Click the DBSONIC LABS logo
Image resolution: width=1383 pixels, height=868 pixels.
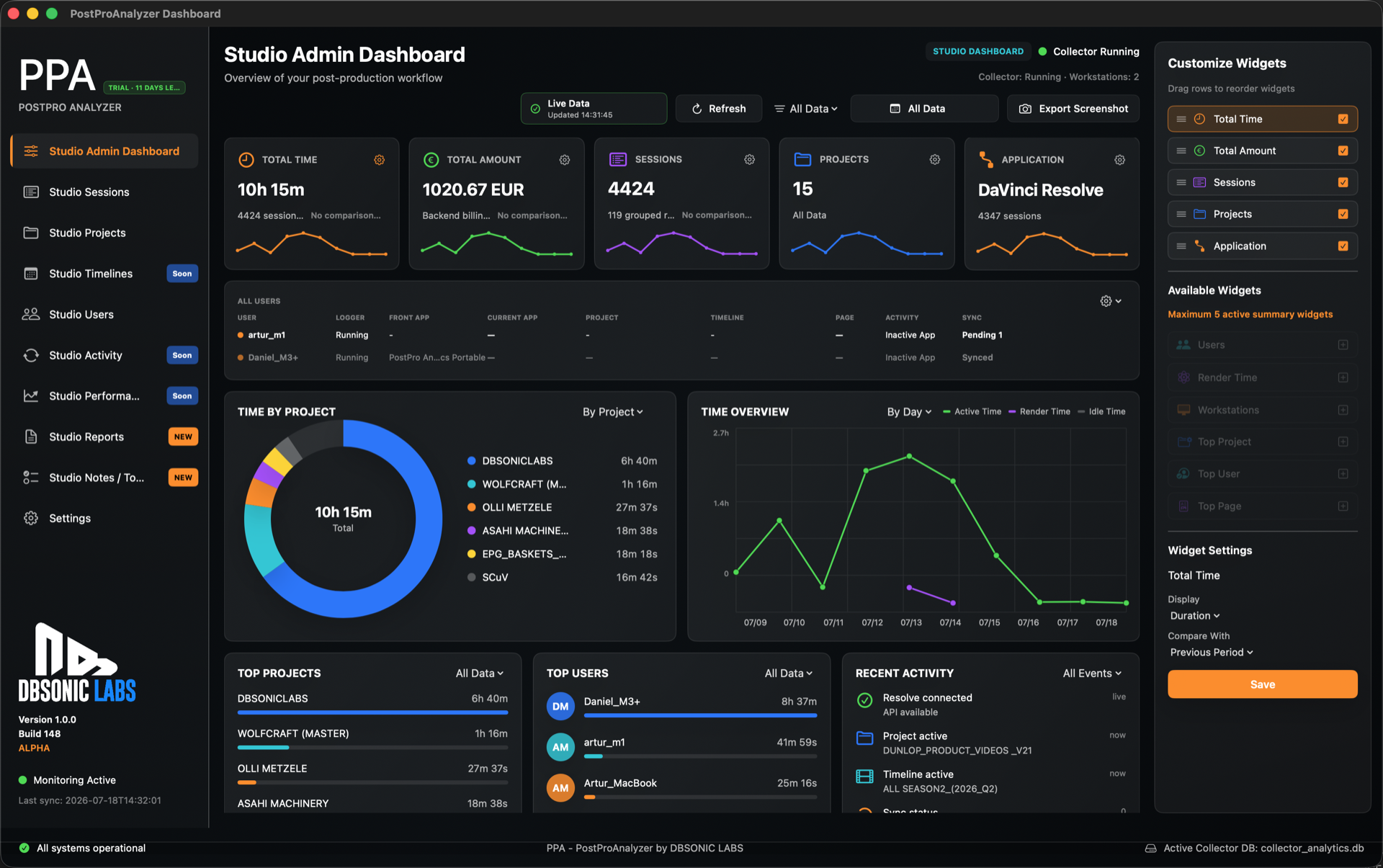pos(77,662)
